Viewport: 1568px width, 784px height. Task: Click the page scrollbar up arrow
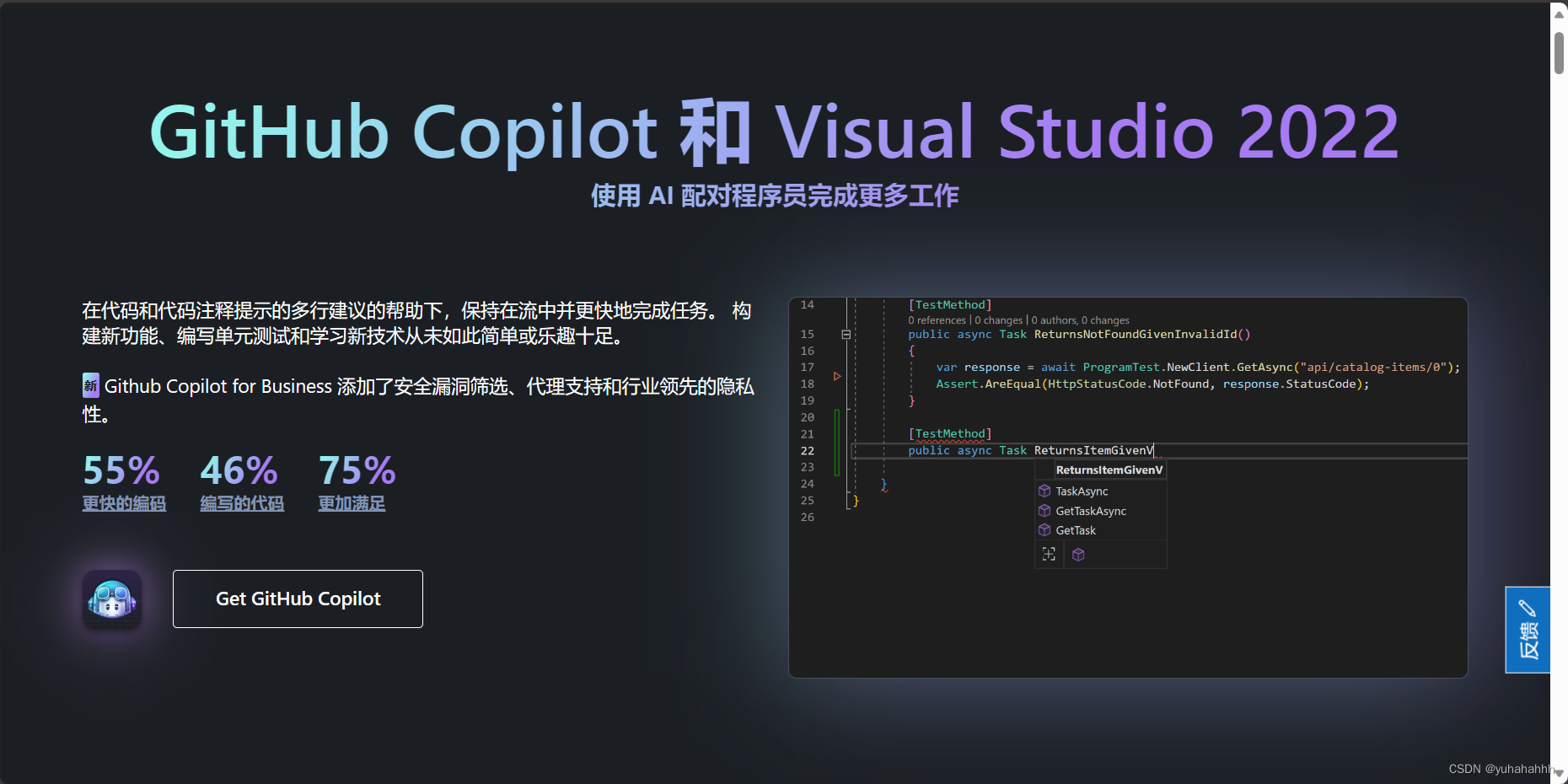coord(1559,14)
